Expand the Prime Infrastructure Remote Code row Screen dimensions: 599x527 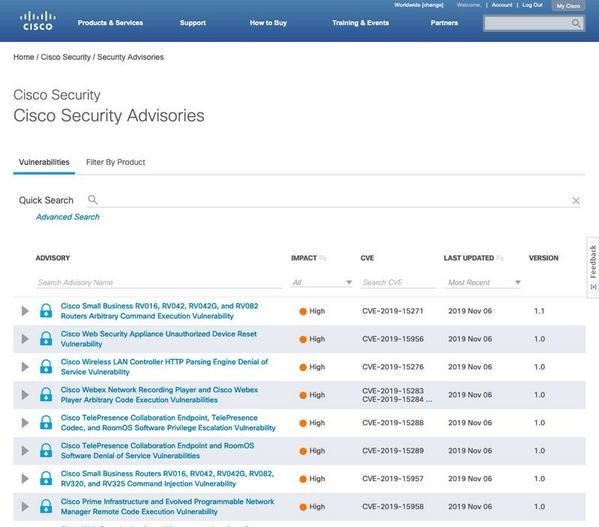pyautogui.click(x=25, y=506)
